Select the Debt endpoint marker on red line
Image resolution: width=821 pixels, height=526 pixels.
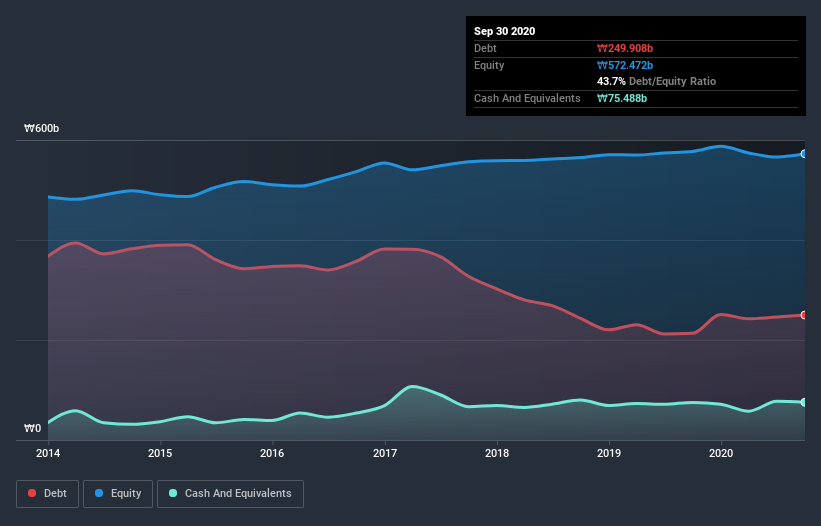pos(804,315)
